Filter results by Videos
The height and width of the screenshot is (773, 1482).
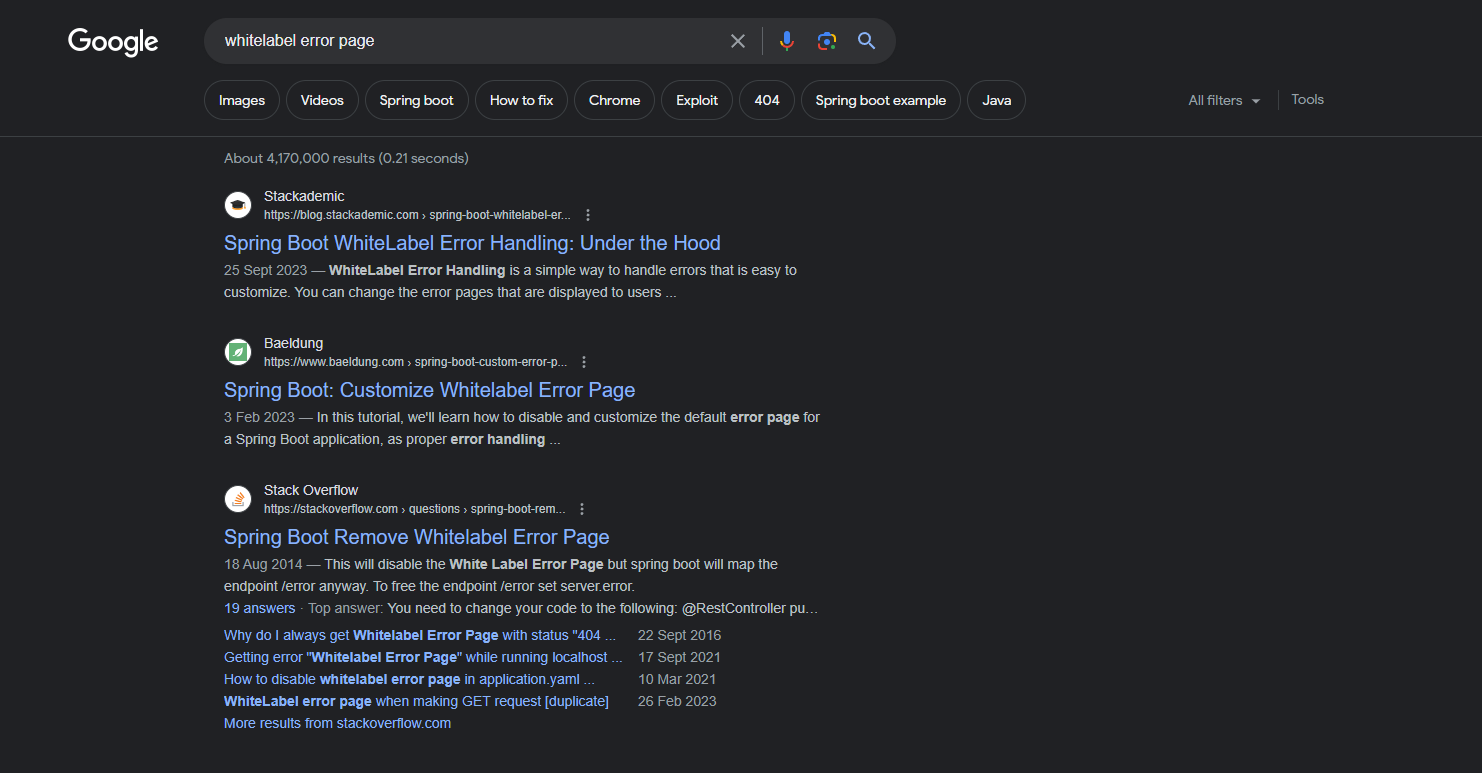[322, 100]
